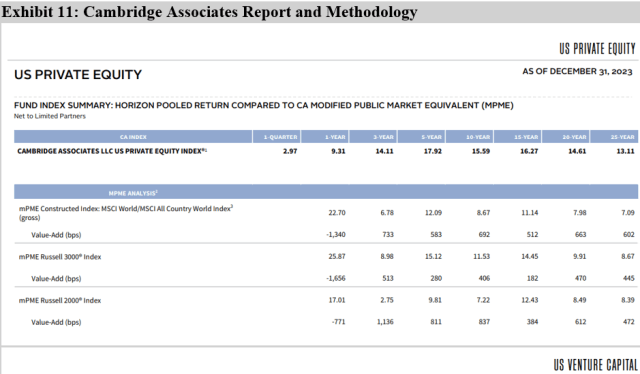This screenshot has width=640, height=374.
Task: Click the CA INDEX column header
Action: (133, 137)
